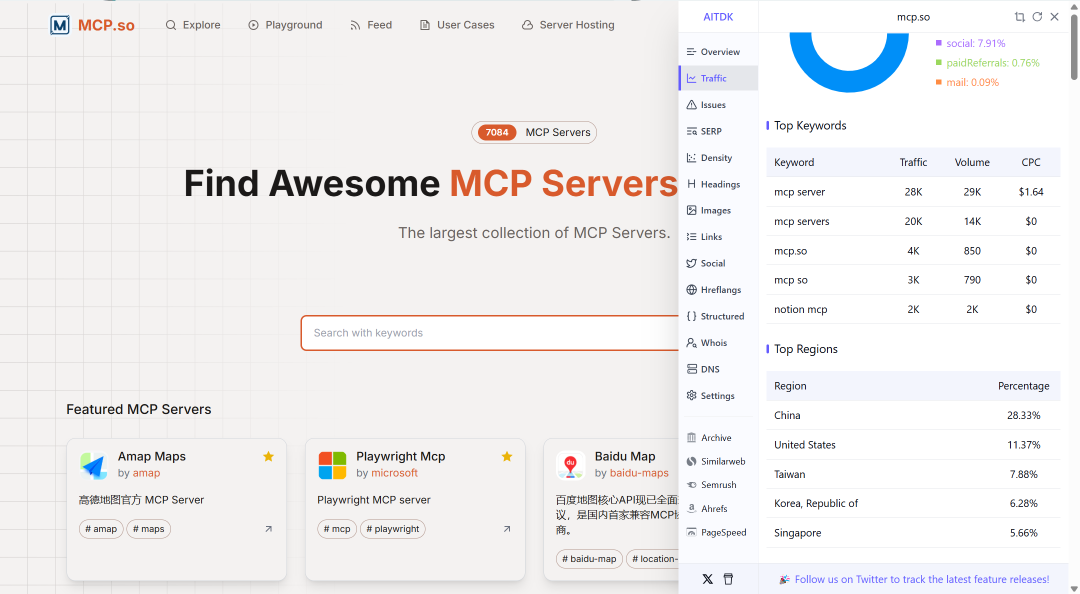The height and width of the screenshot is (594, 1080).
Task: Open the SERP section
Action: point(718,131)
